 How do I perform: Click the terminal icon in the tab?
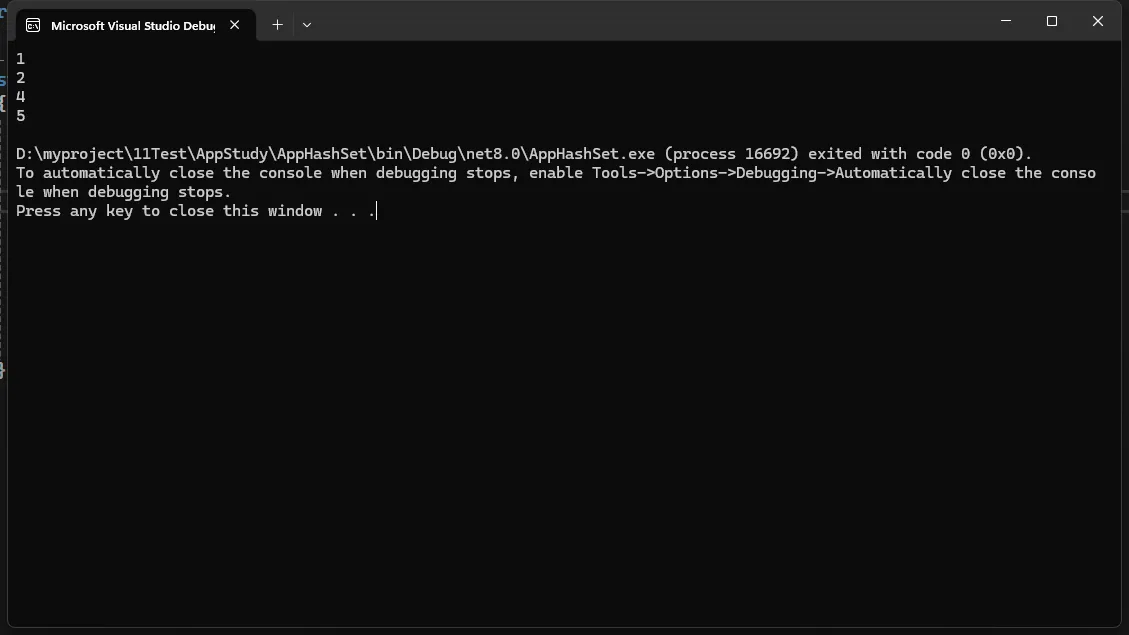[33, 25]
